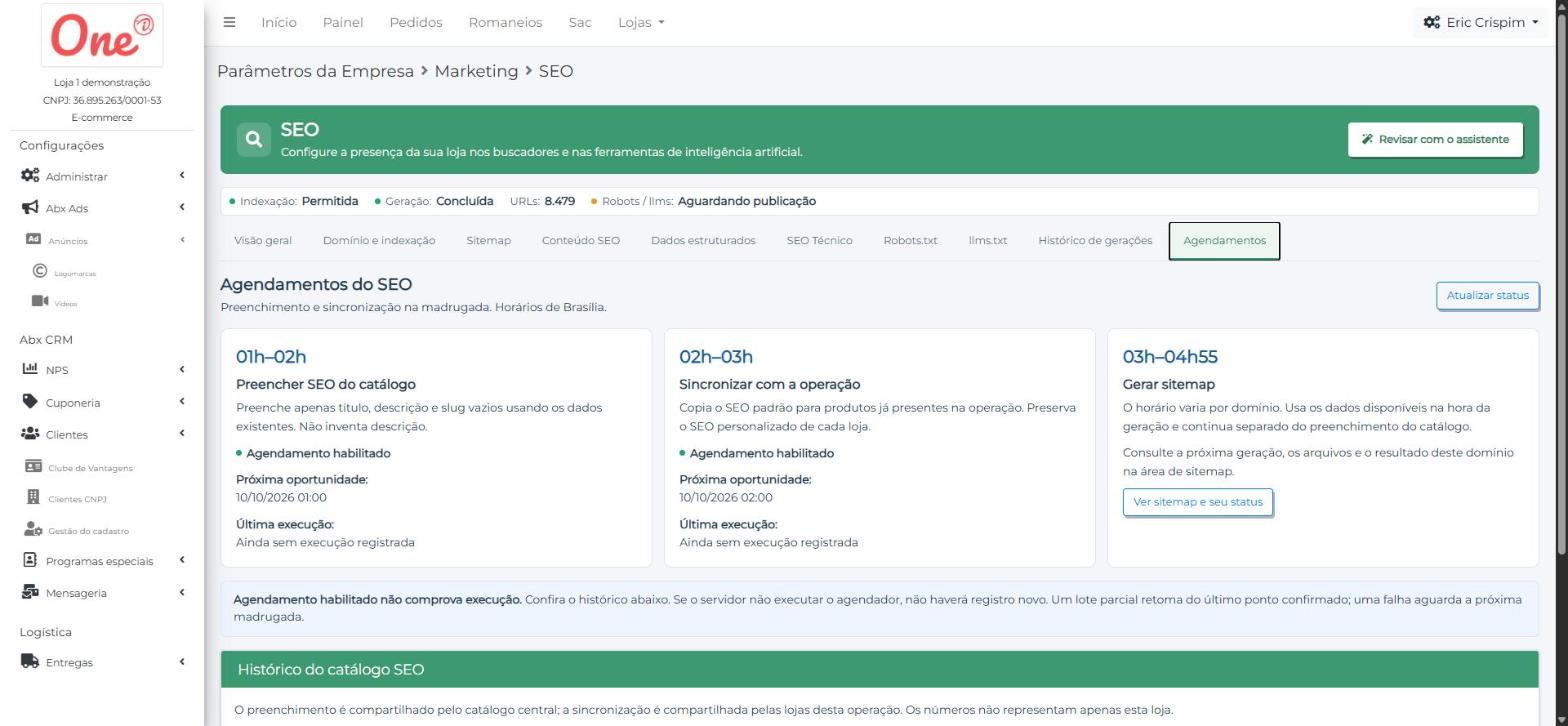Click the Clientes people icon
The image size is (1568, 726).
pyautogui.click(x=30, y=434)
